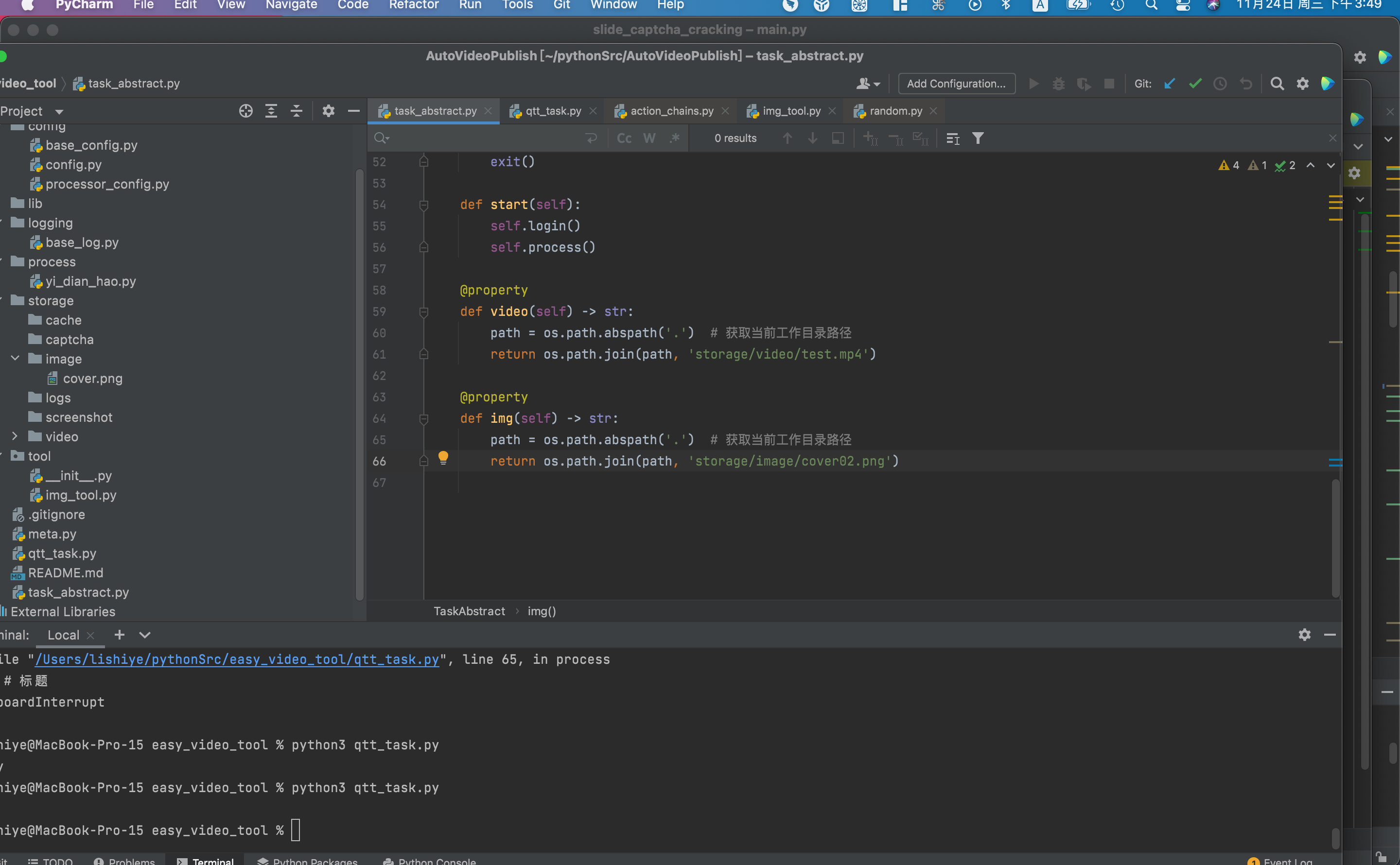
Task: Click the run/play configuration button
Action: [x=1033, y=83]
